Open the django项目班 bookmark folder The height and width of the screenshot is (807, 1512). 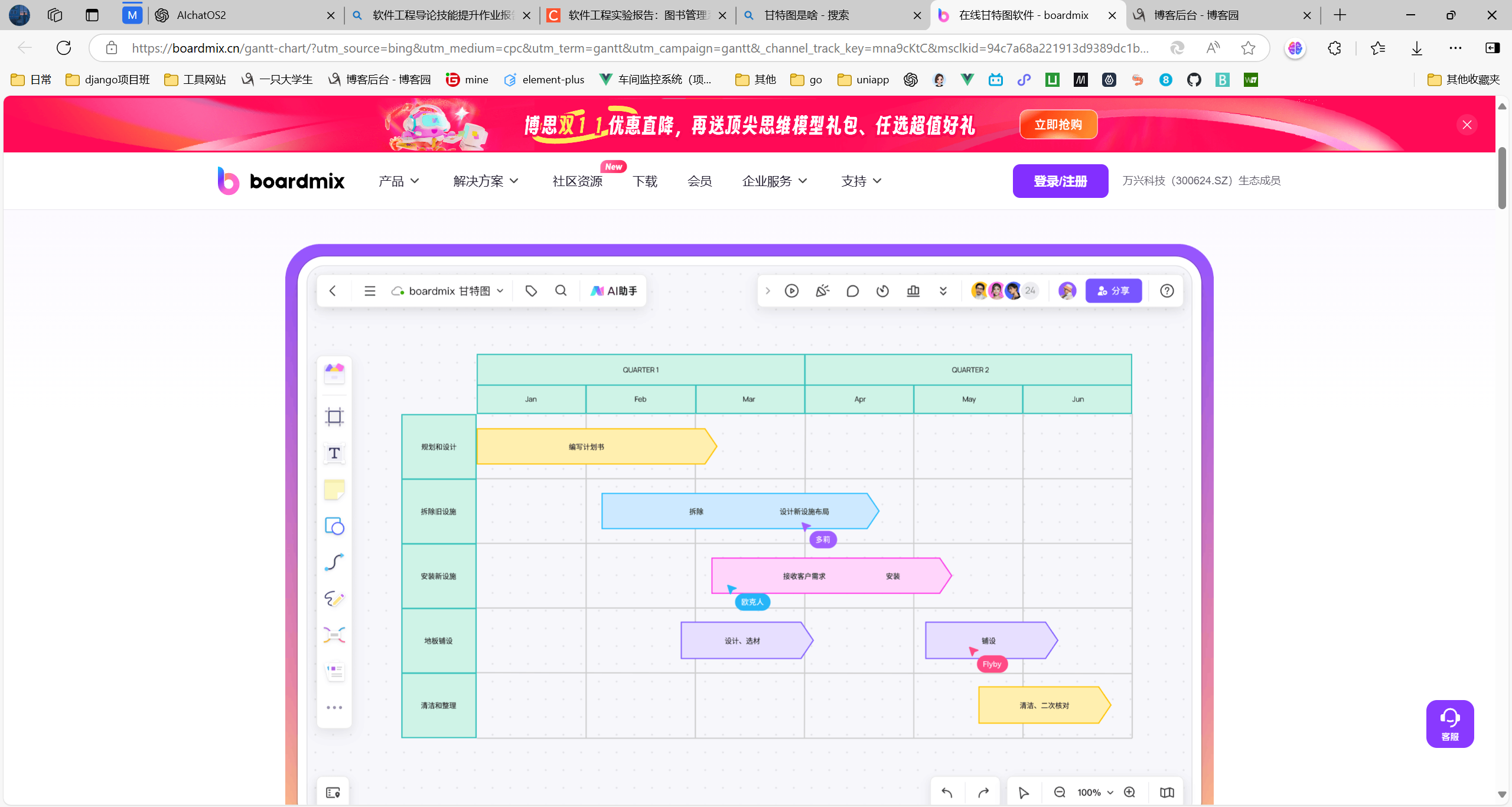tap(108, 79)
